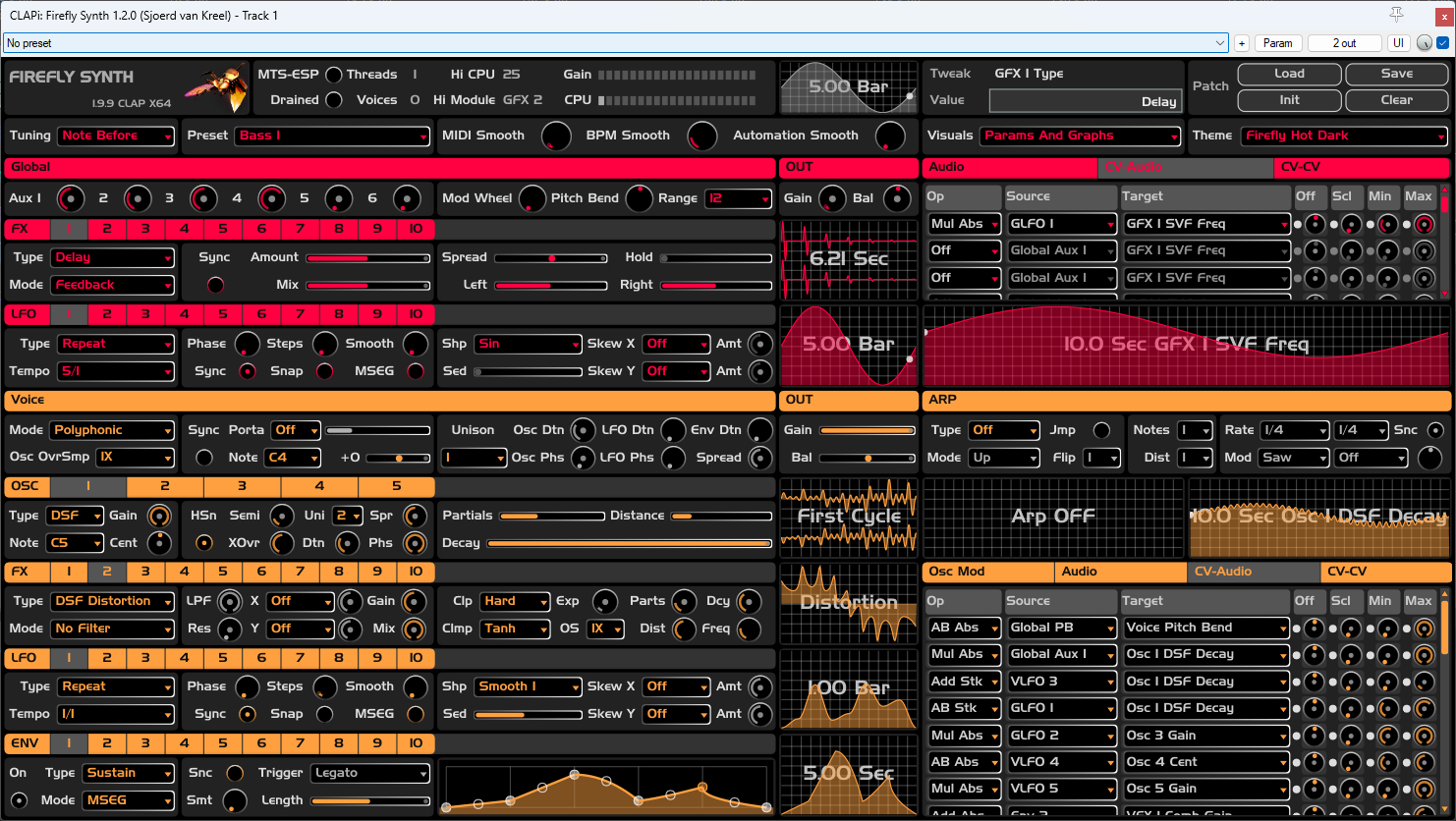Toggle the global FX Sync switch
1456x821 pixels.
[x=214, y=285]
